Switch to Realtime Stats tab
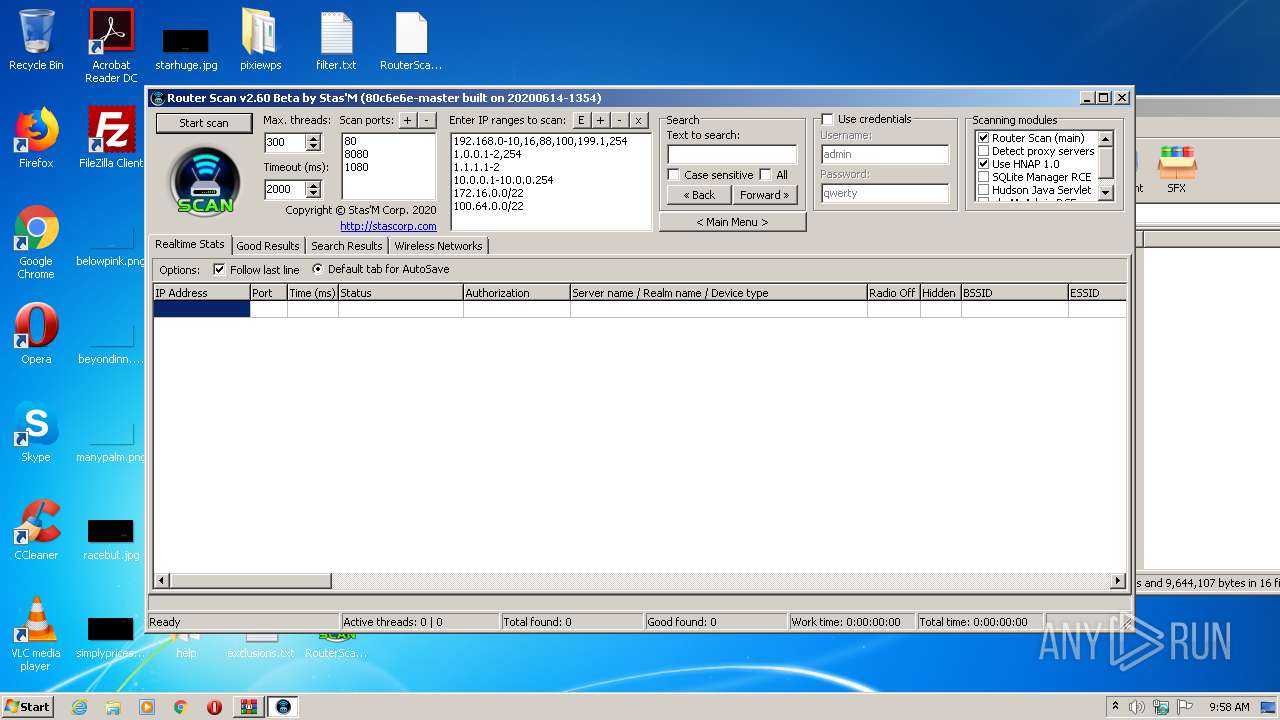Screen dimensions: 1280x720 pyautogui.click(x=190, y=245)
